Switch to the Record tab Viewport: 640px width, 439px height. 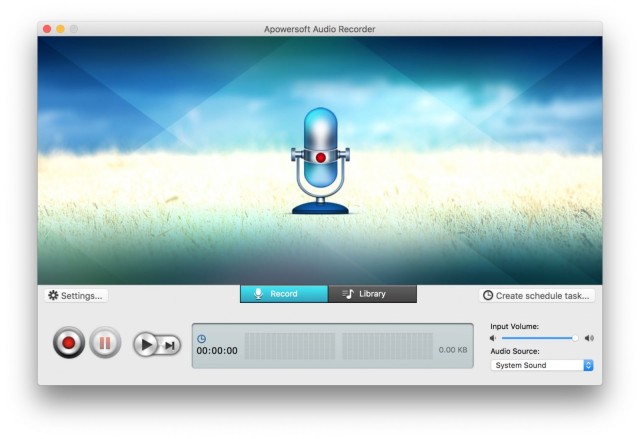[284, 294]
